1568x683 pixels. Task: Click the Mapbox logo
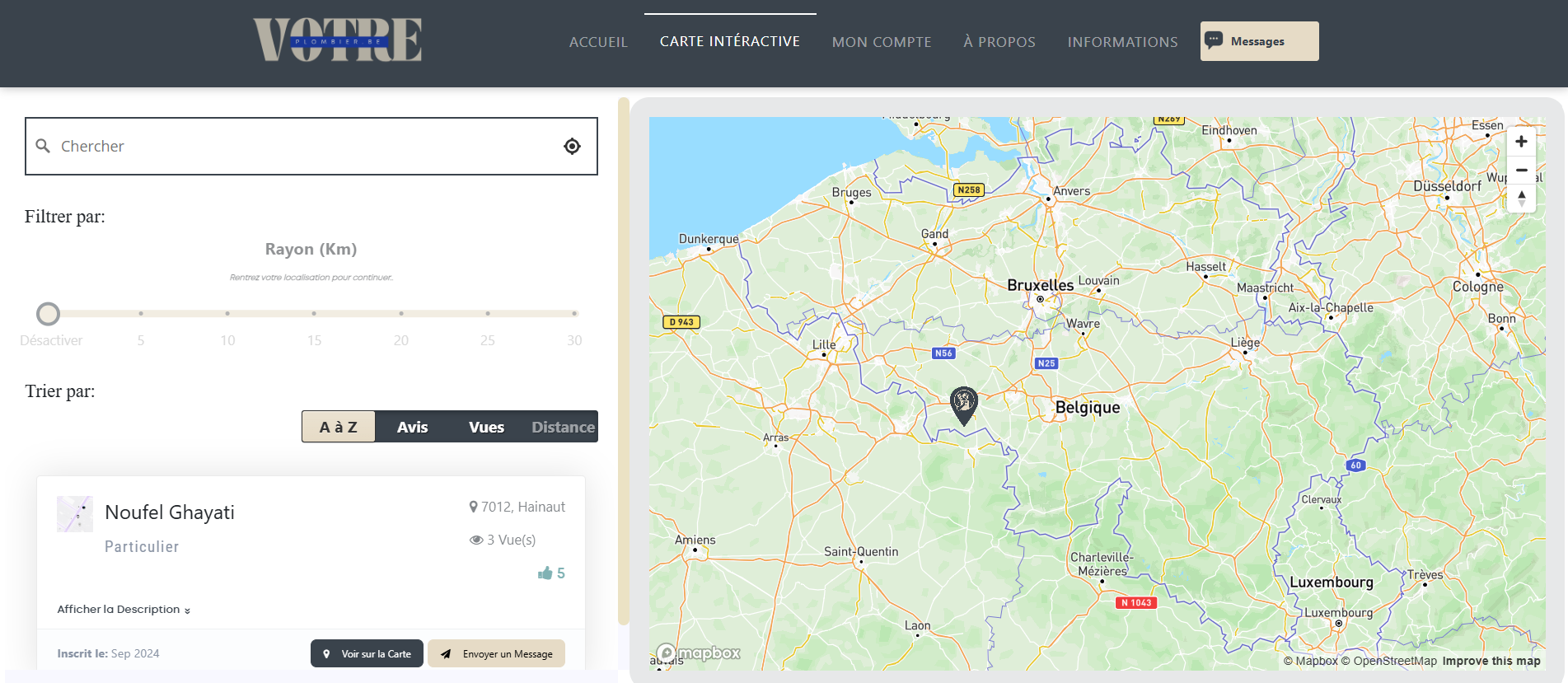click(699, 653)
